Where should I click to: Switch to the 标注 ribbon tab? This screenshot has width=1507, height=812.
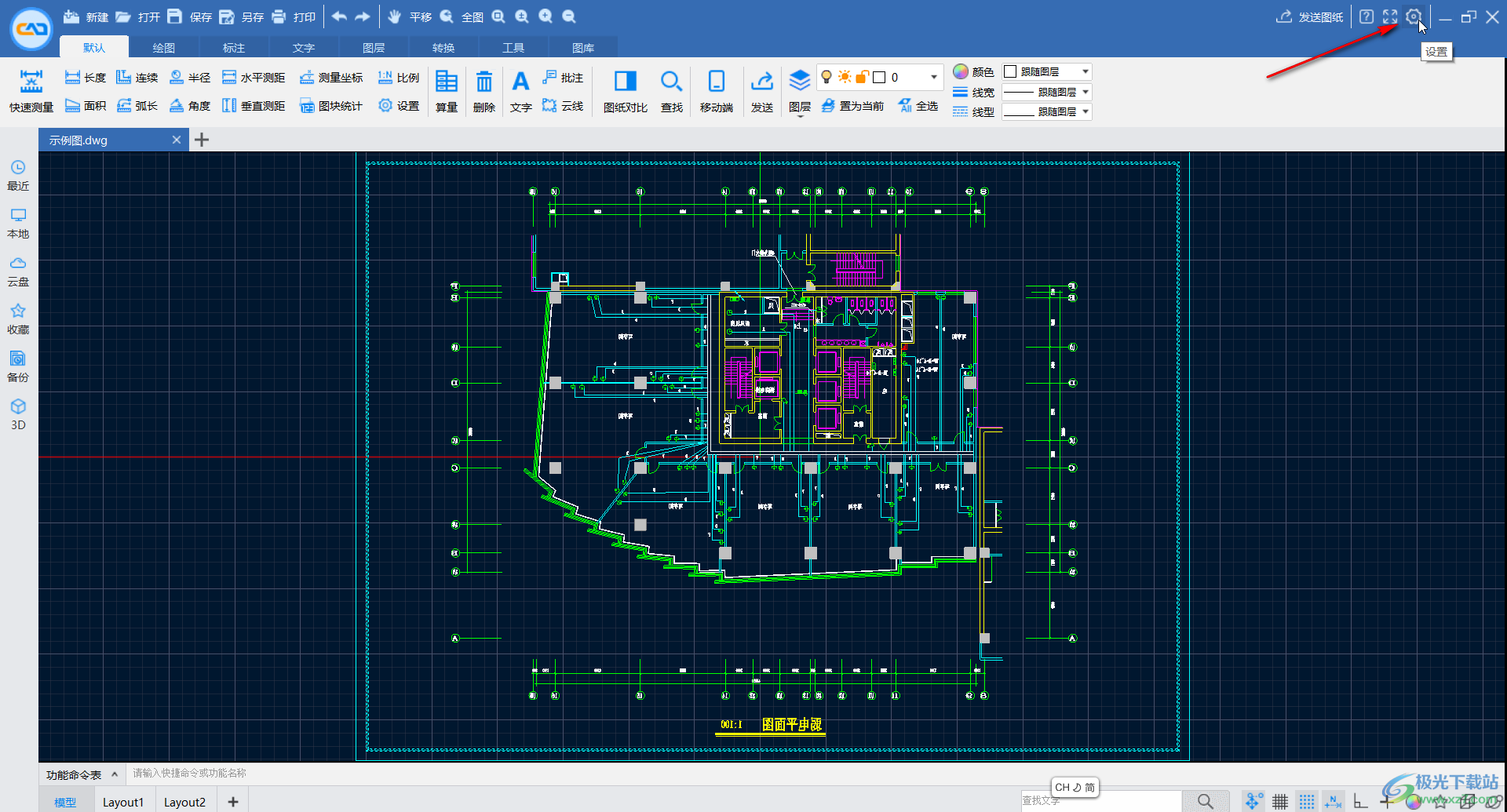(234, 48)
